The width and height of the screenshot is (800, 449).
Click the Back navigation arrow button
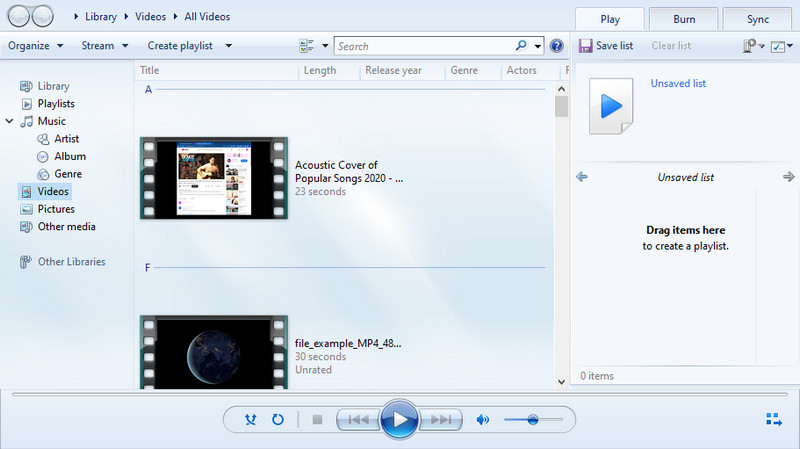click(x=19, y=16)
